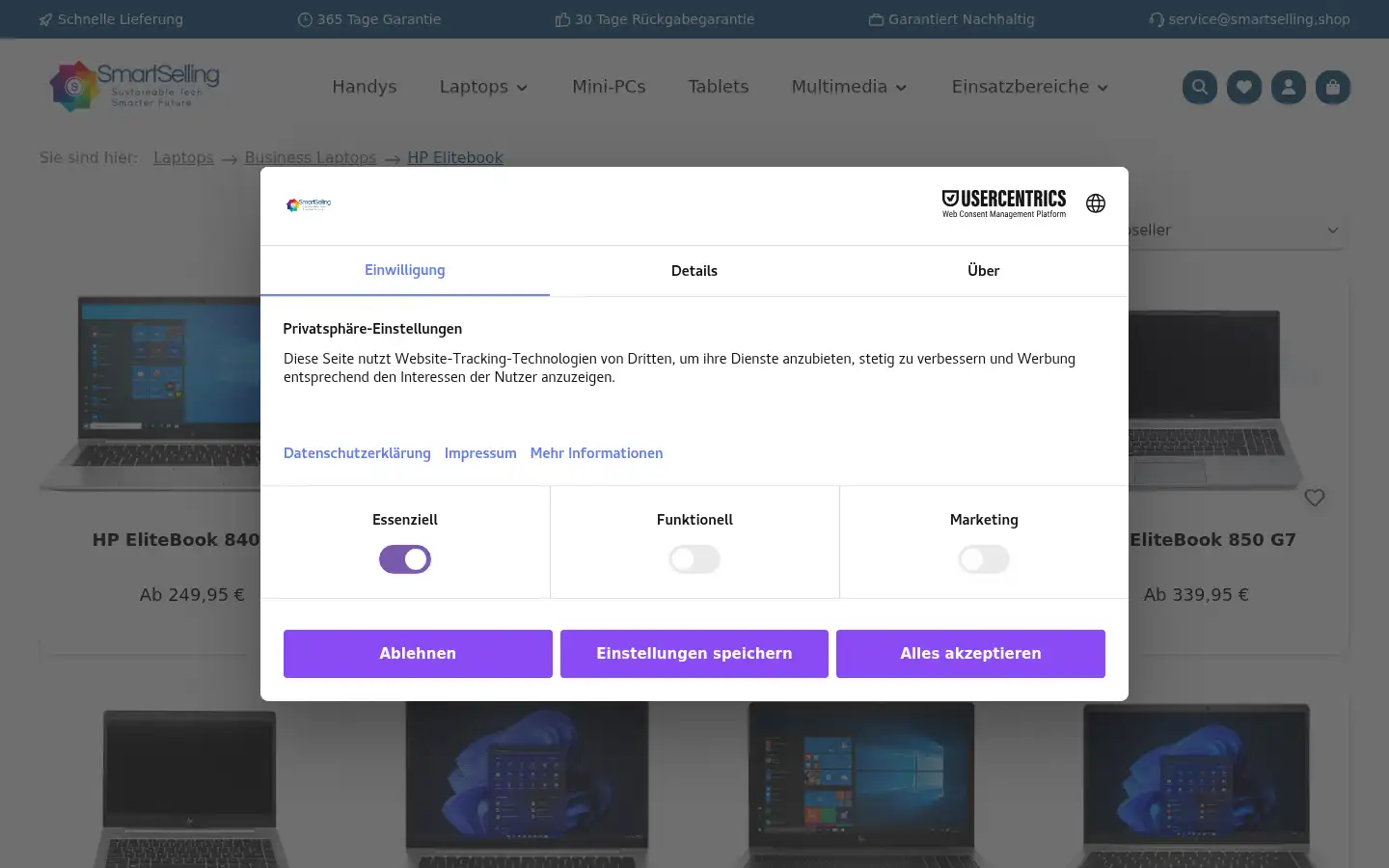Click the Rückgabegarantie thumbs-up icon
This screenshot has width=1389, height=868.
click(x=562, y=19)
